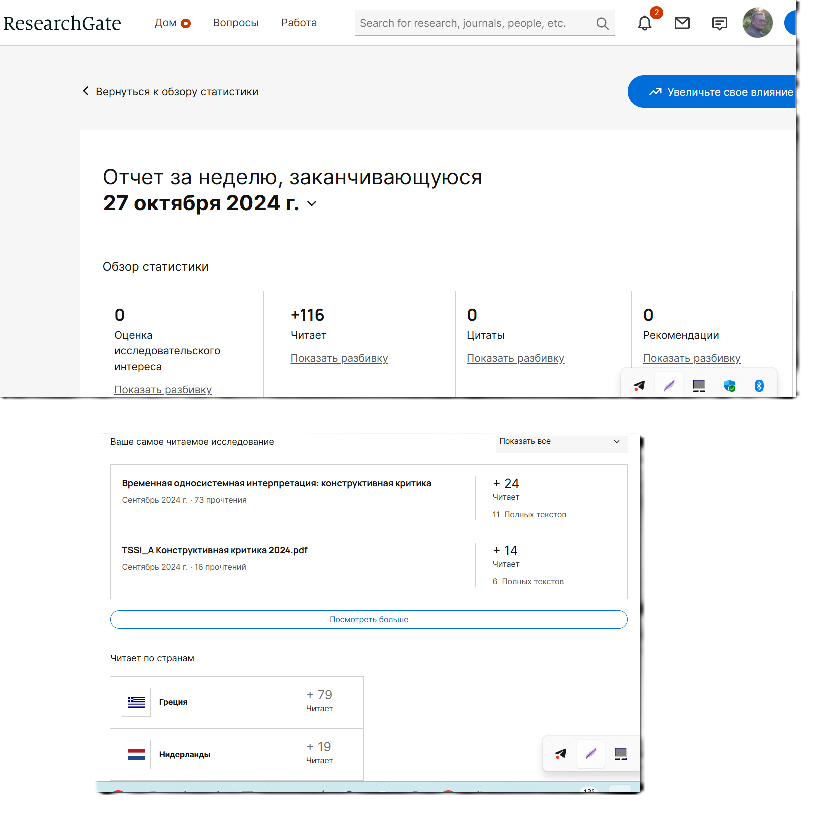Click Читает по странам heading
Image resolution: width=819 pixels, height=817 pixels.
click(x=152, y=658)
